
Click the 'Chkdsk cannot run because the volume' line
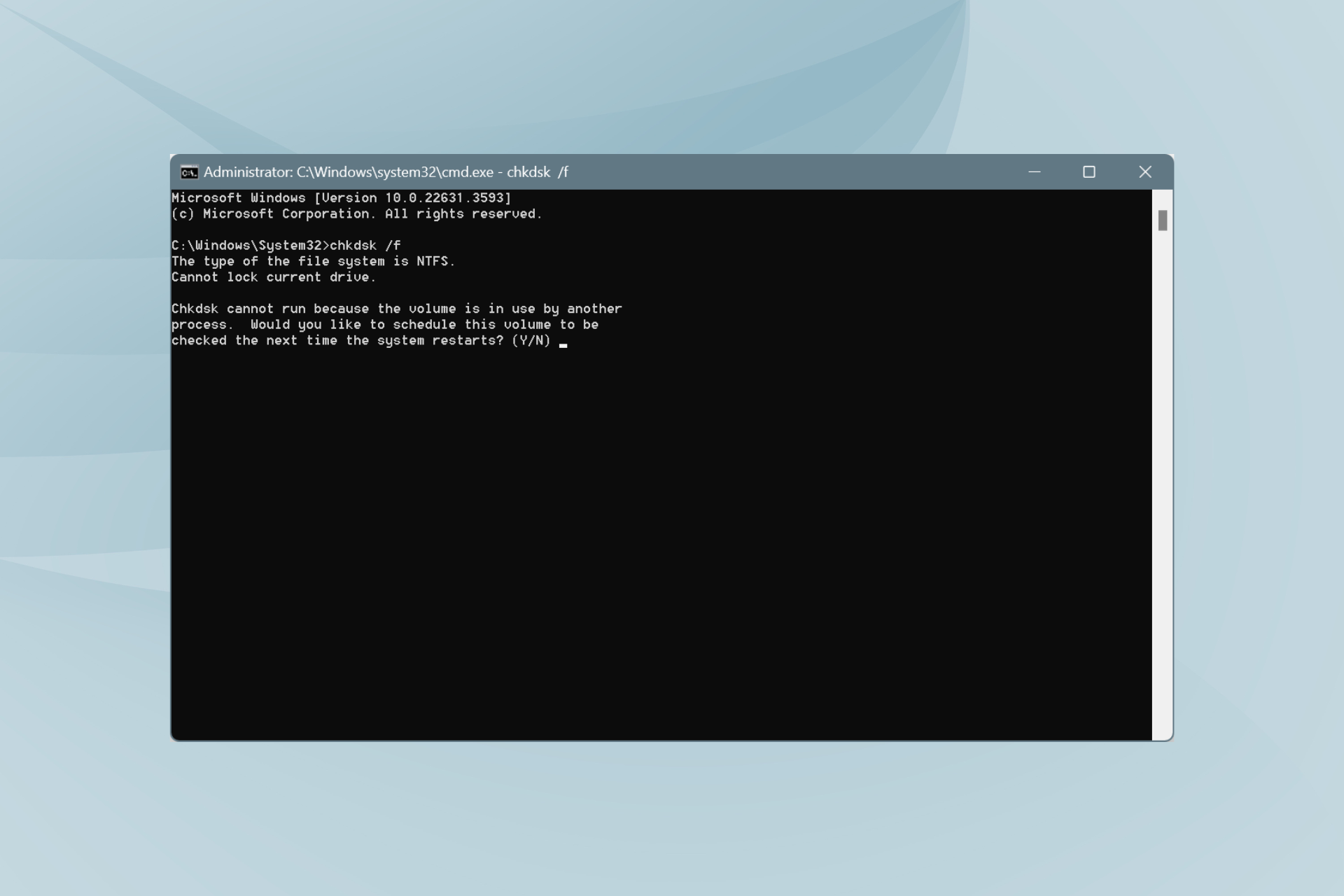(x=396, y=309)
